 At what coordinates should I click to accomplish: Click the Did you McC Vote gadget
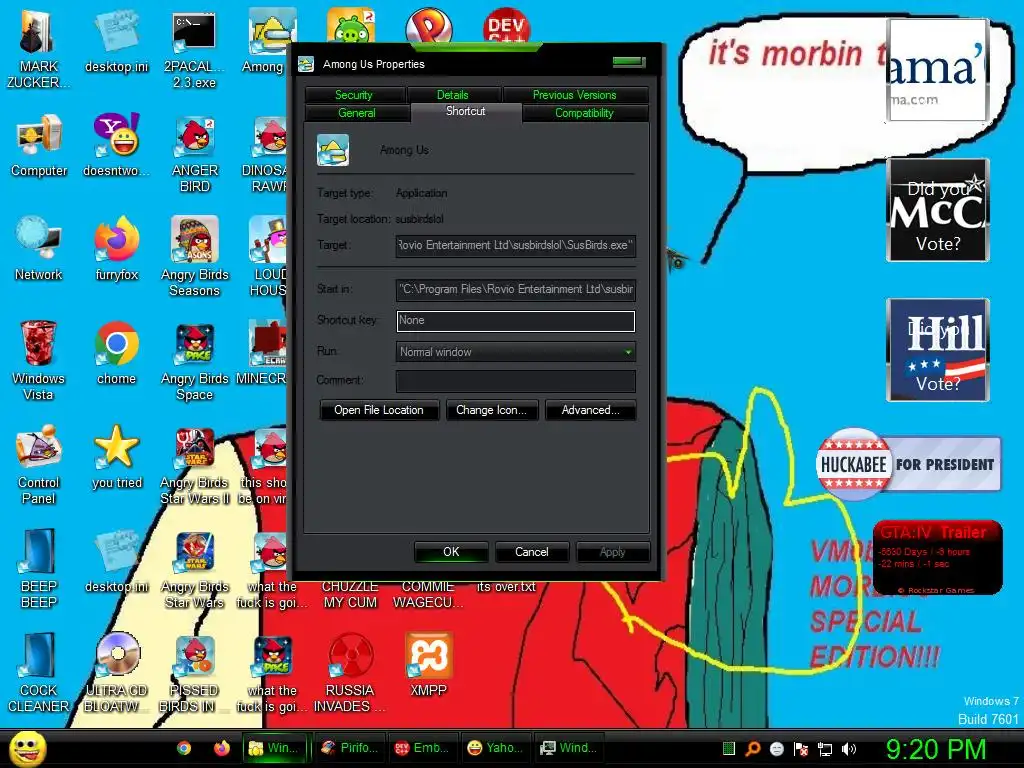938,210
